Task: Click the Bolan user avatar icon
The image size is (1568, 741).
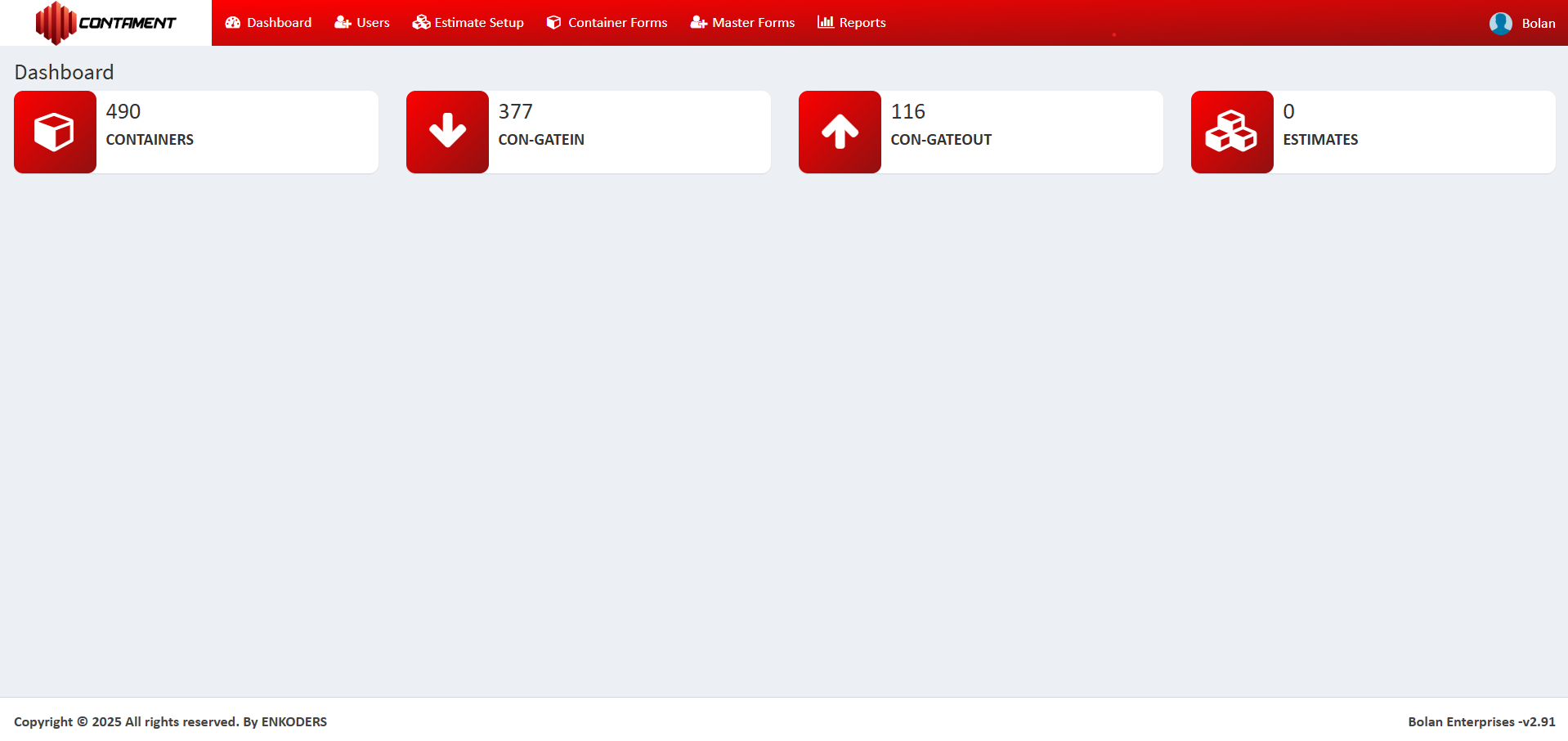Action: tap(1500, 23)
